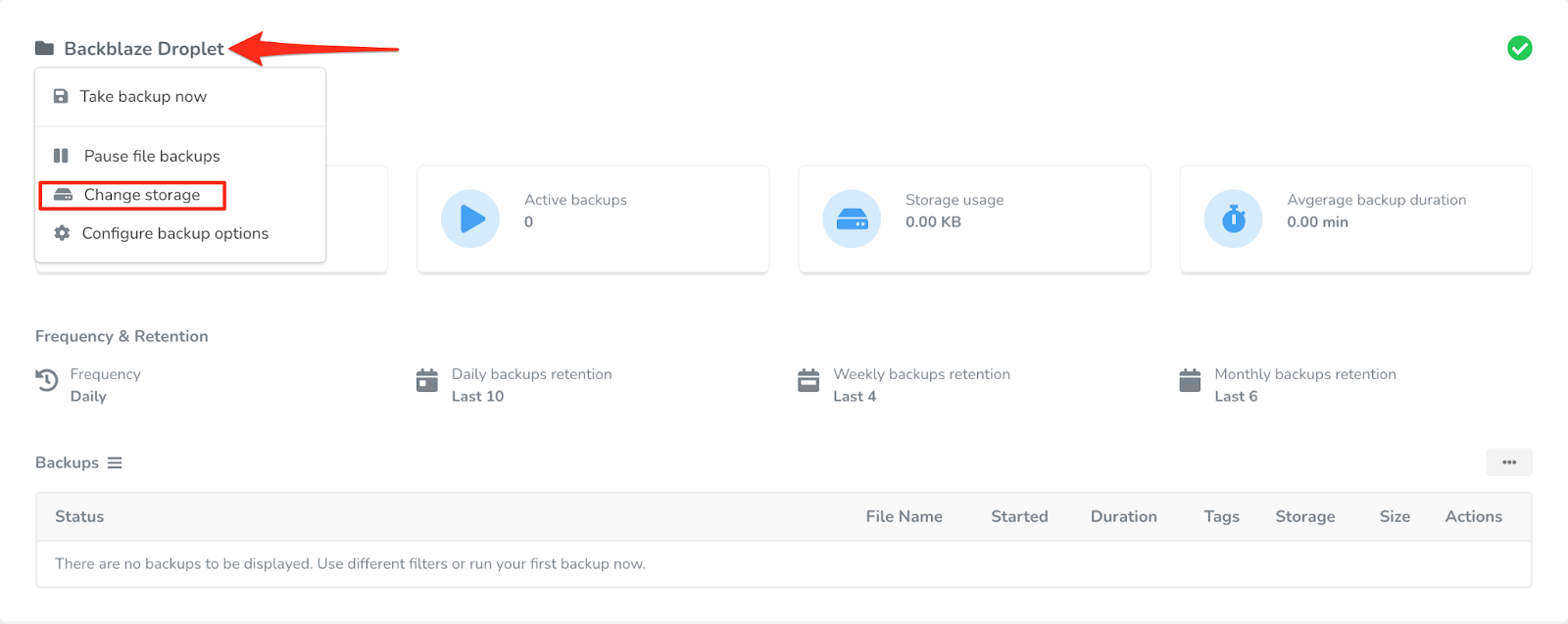Click the Storage usage value 0.00 KB

pyautogui.click(x=933, y=221)
